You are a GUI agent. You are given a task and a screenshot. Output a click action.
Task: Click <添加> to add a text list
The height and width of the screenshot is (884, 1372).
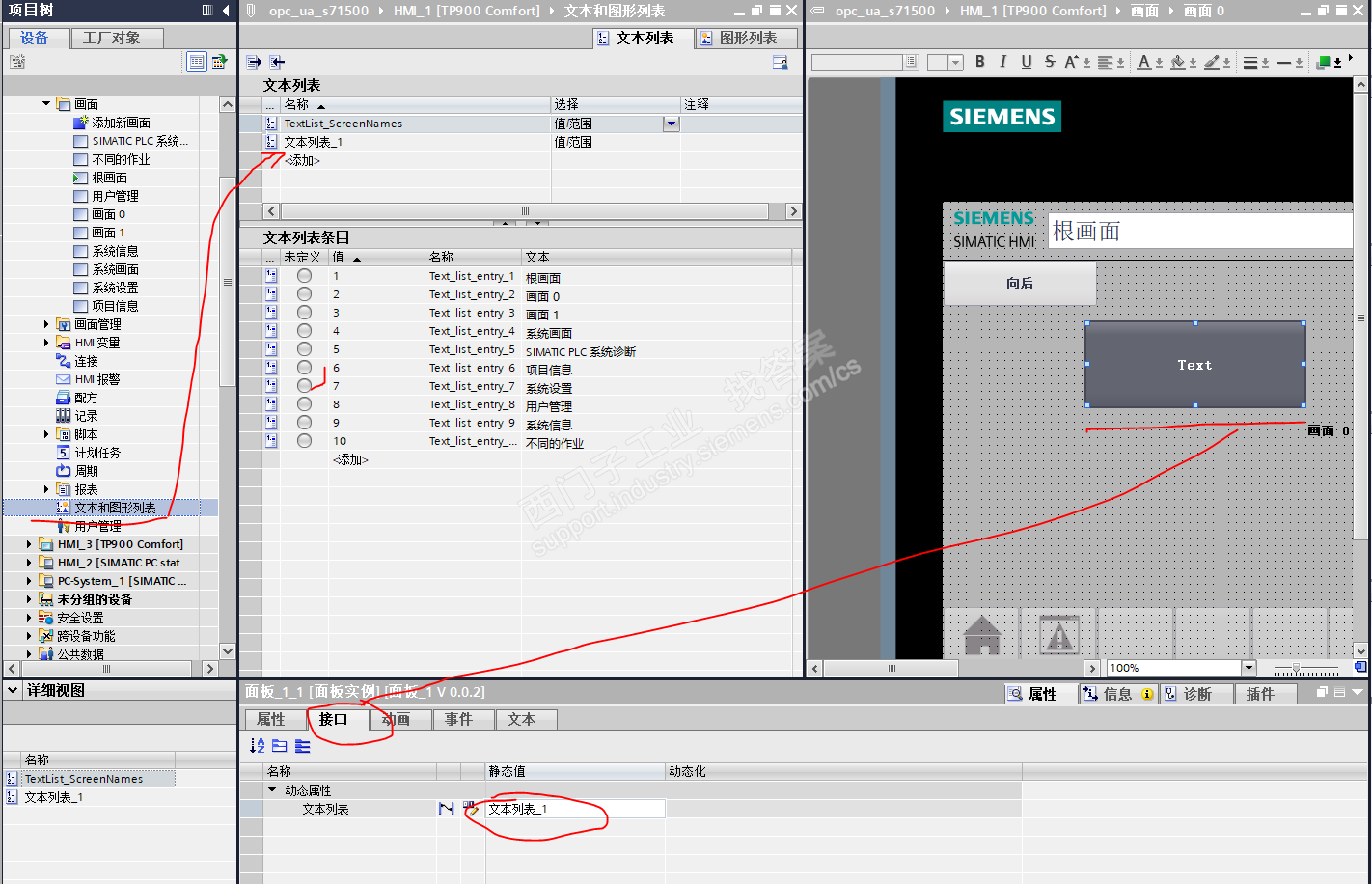302,160
